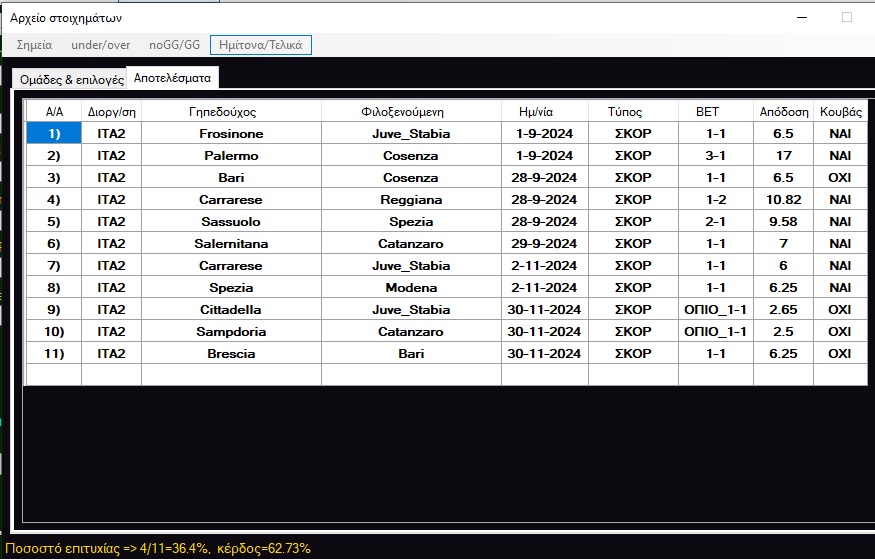Open the Σημεία menu
Screen dimensions: 875x559
[x=34, y=45]
